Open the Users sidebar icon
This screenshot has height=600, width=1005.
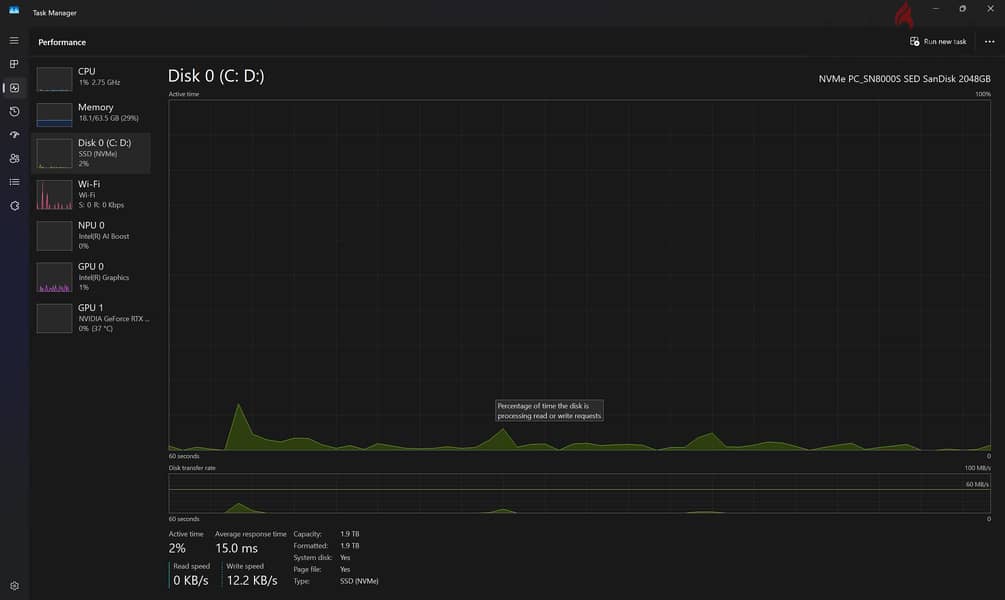click(14, 158)
